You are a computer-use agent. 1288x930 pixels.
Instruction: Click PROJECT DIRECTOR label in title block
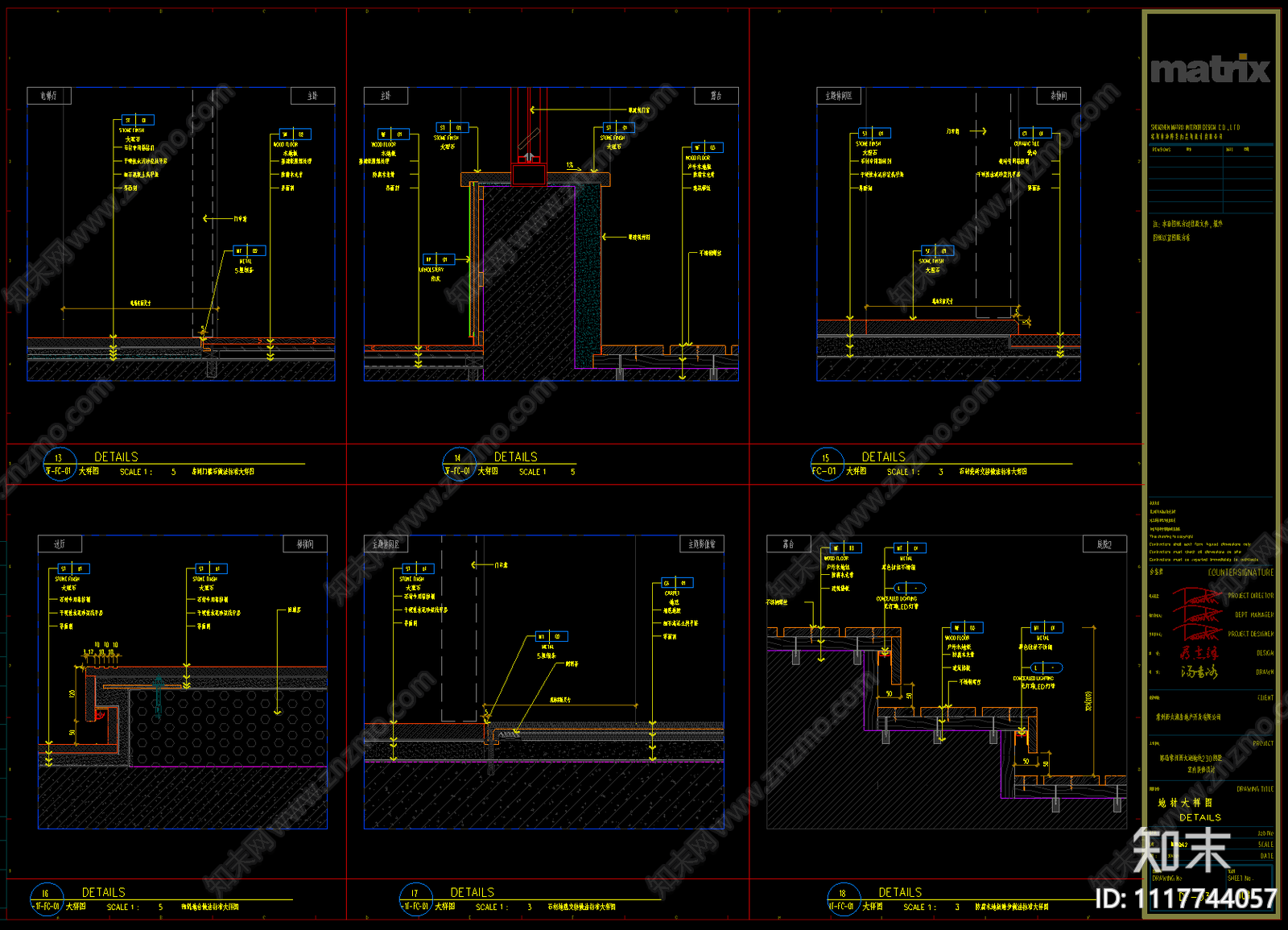(x=1251, y=596)
